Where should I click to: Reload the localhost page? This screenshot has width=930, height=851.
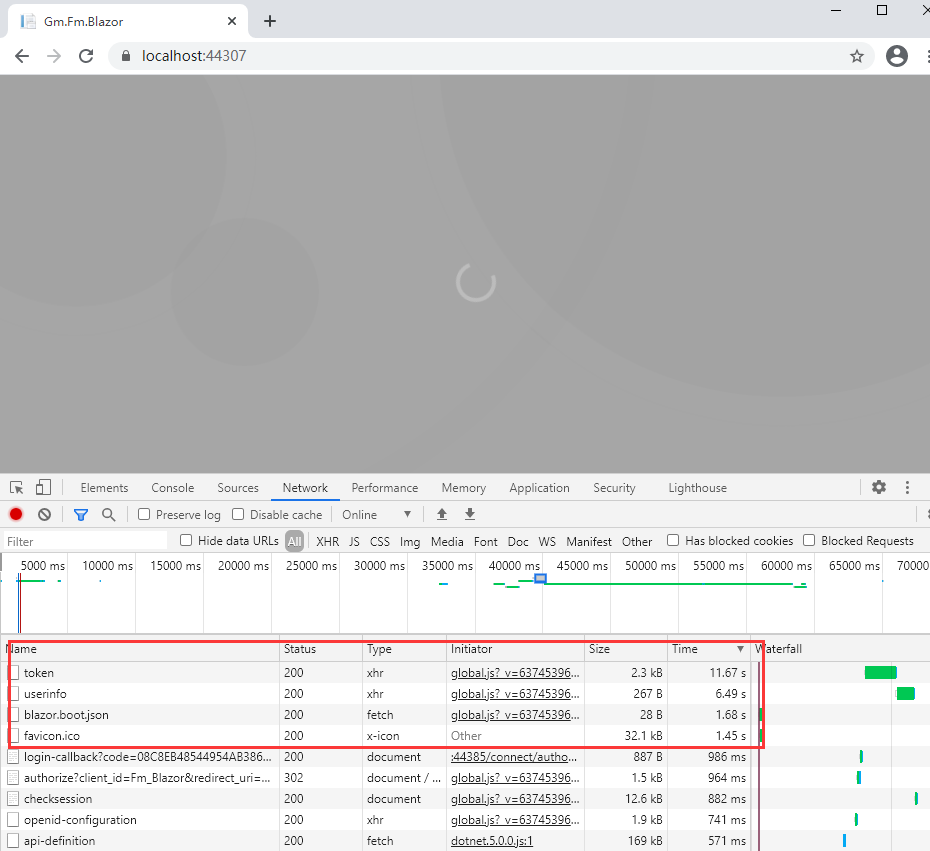87,56
